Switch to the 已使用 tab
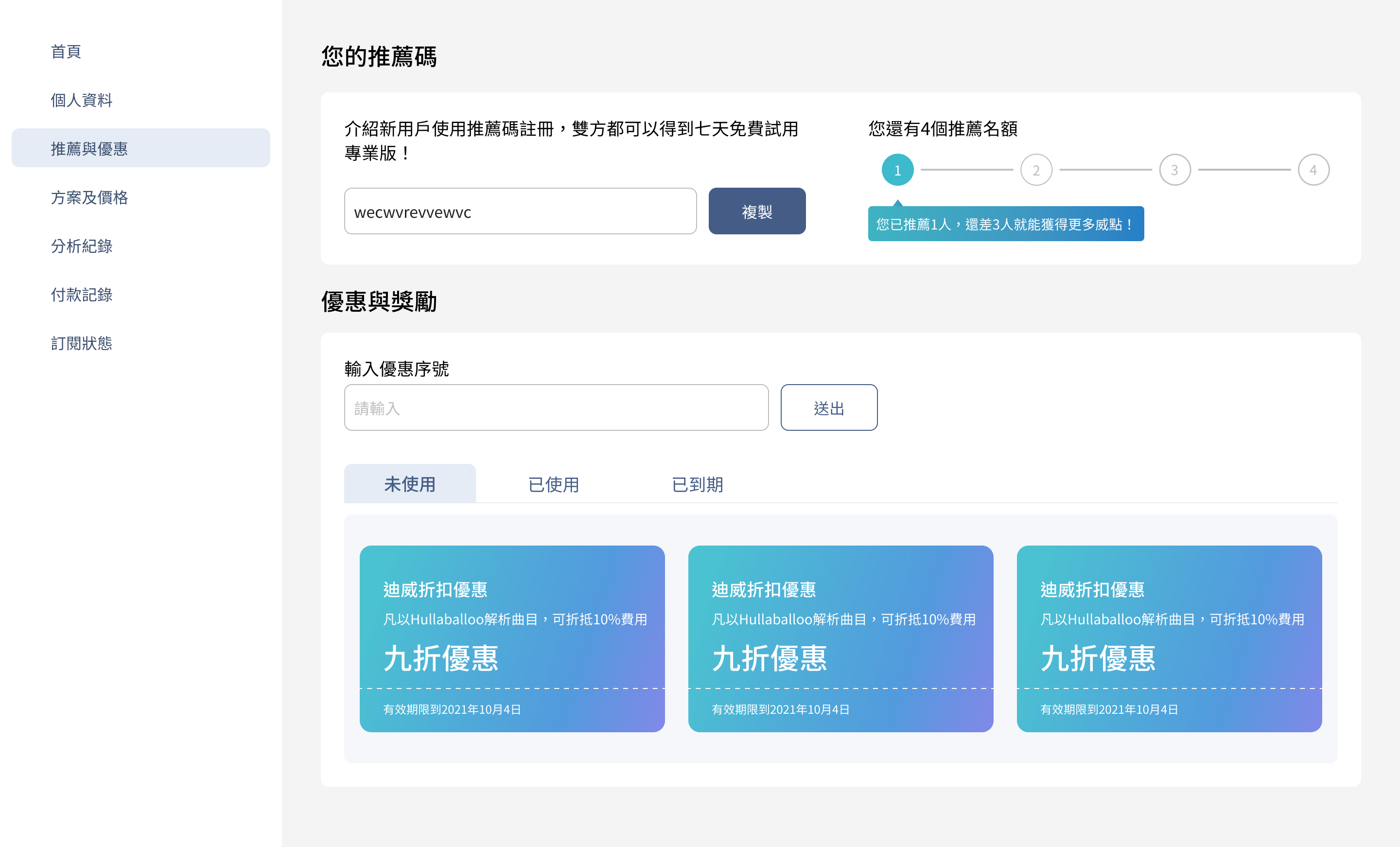Screen dimensions: 1400x847 tap(553, 484)
